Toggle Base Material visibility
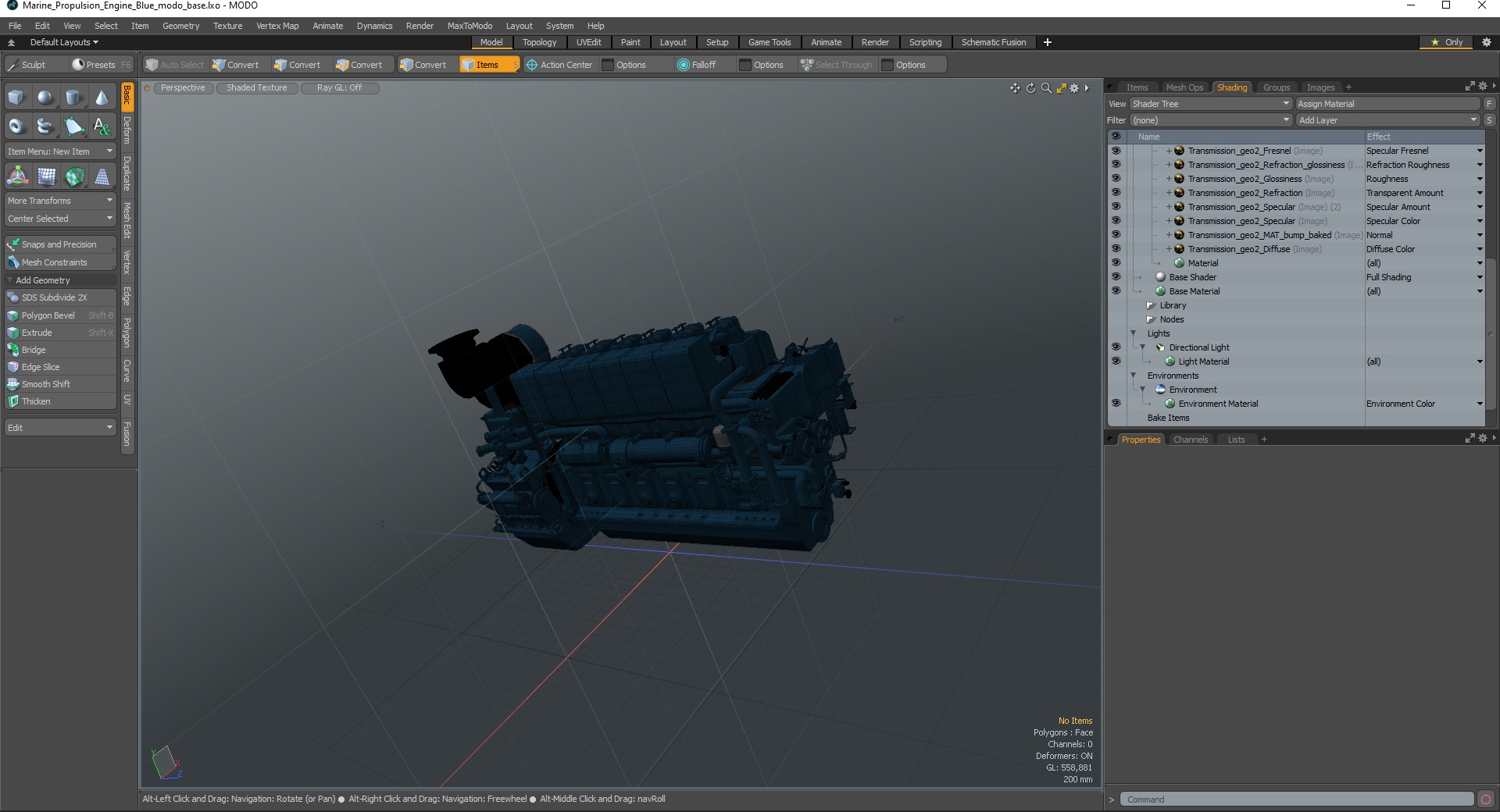 (x=1116, y=291)
